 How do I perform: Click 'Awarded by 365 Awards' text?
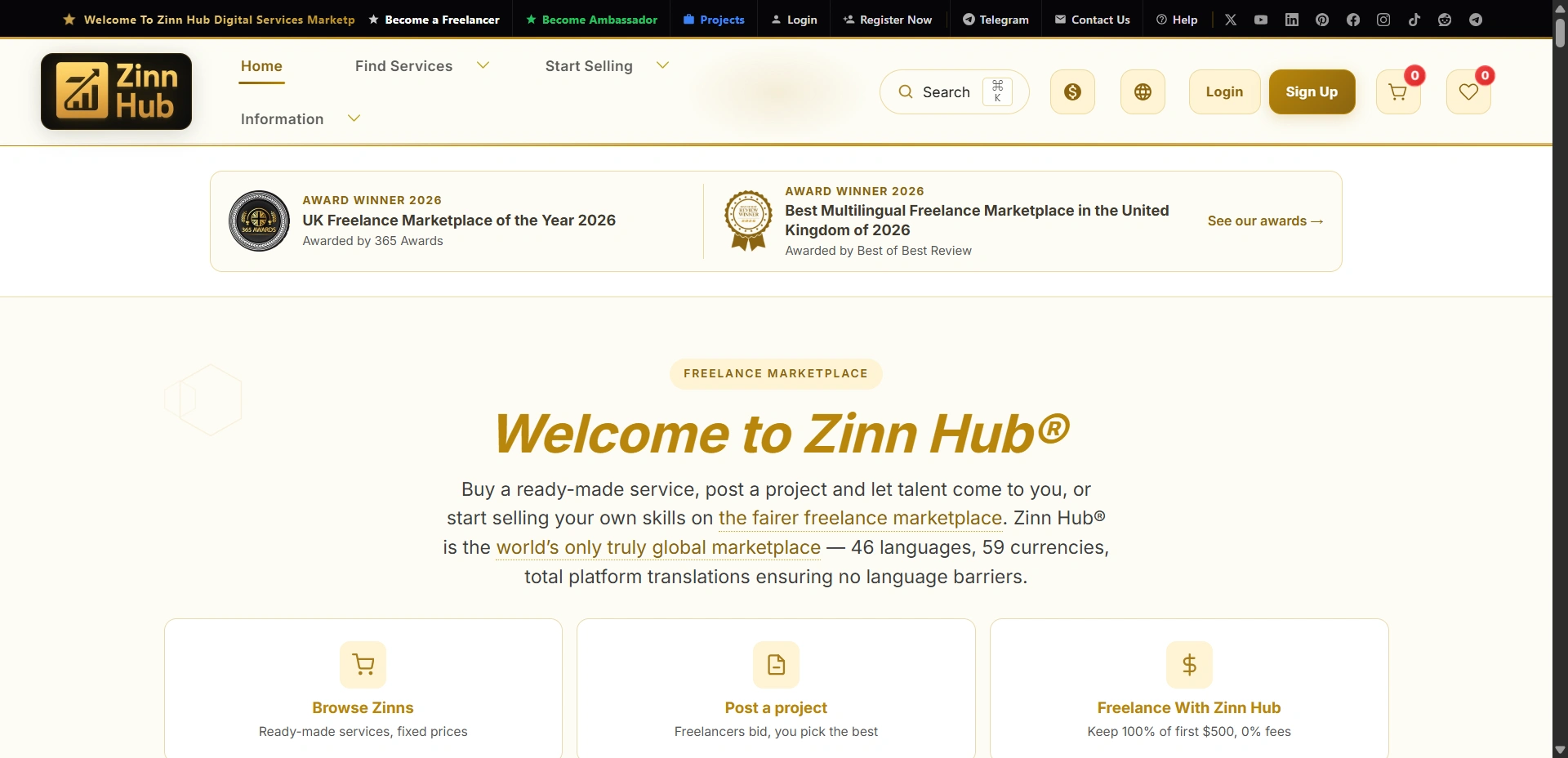coord(372,241)
